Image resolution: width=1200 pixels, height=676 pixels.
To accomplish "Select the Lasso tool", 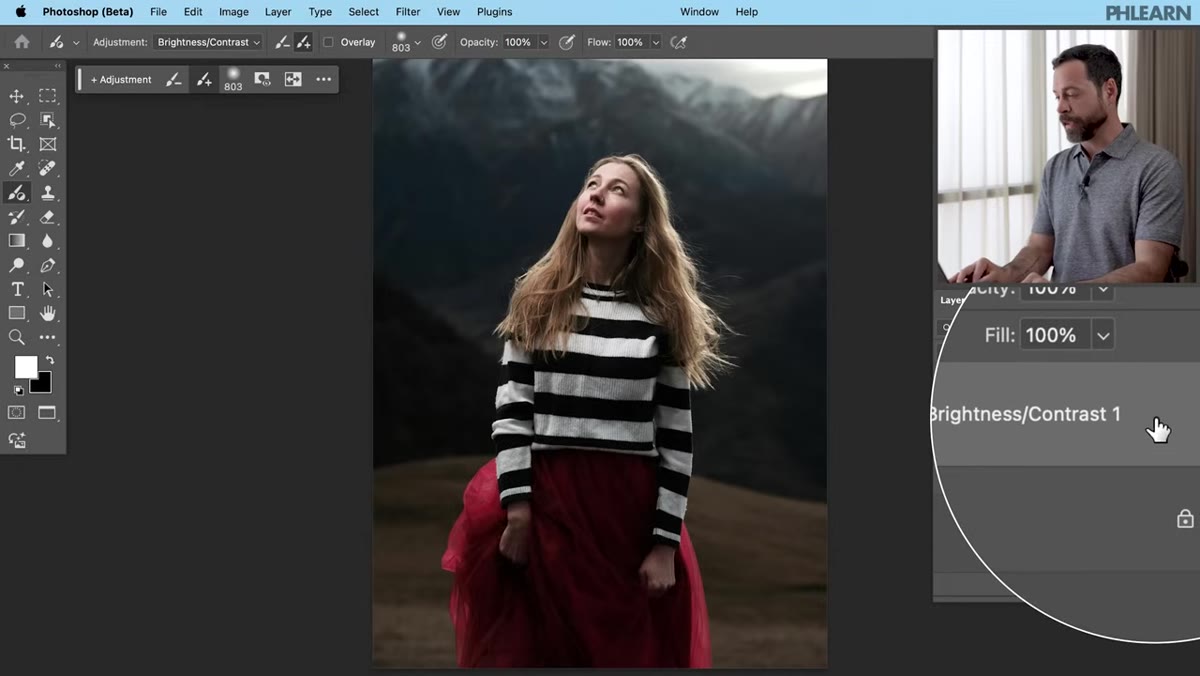I will (x=17, y=120).
